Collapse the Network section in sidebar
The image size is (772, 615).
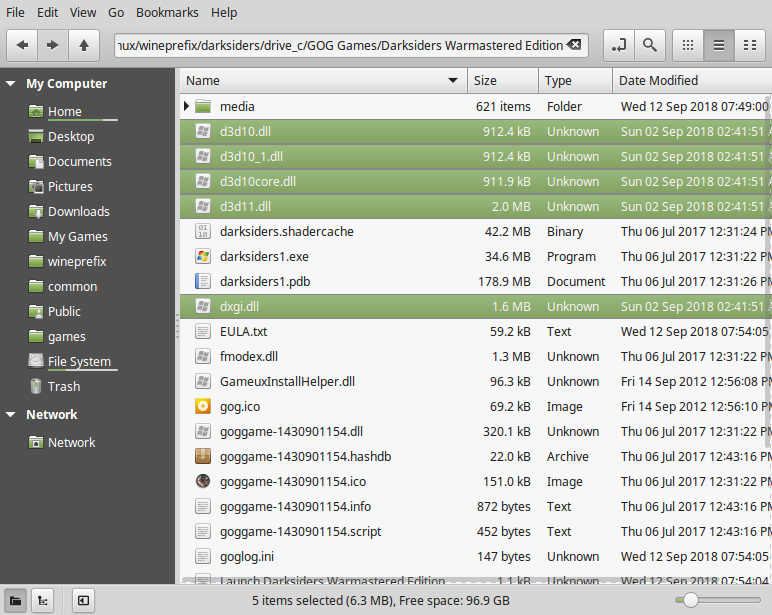[10, 415]
